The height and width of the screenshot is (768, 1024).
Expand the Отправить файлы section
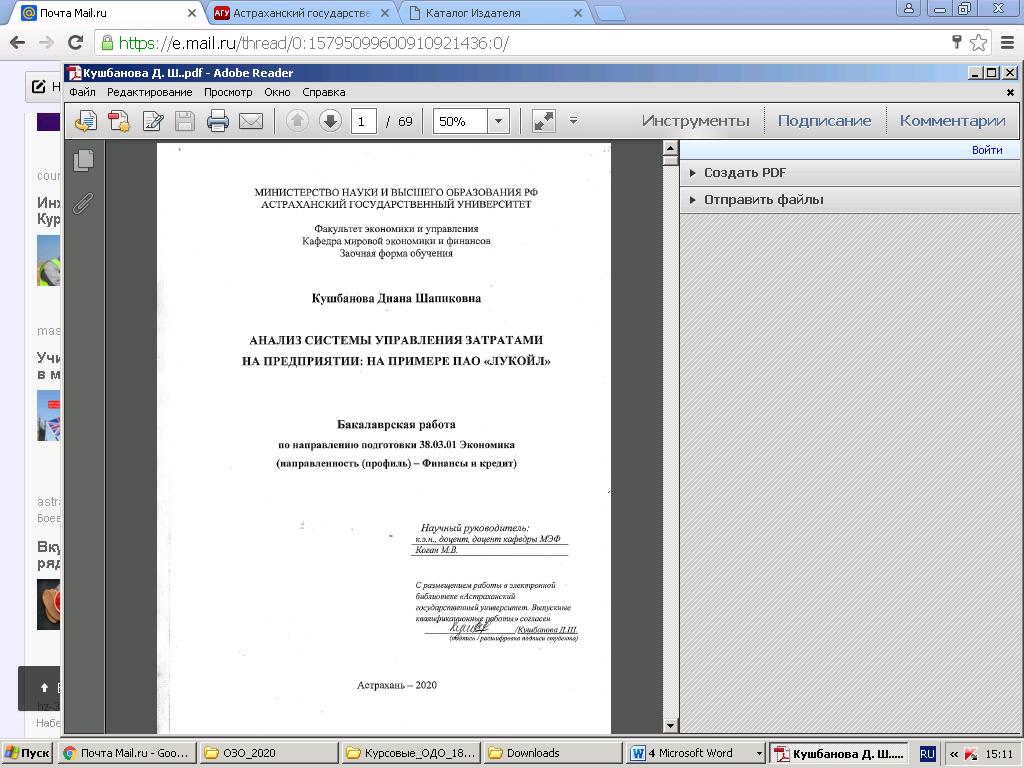pyautogui.click(x=849, y=200)
